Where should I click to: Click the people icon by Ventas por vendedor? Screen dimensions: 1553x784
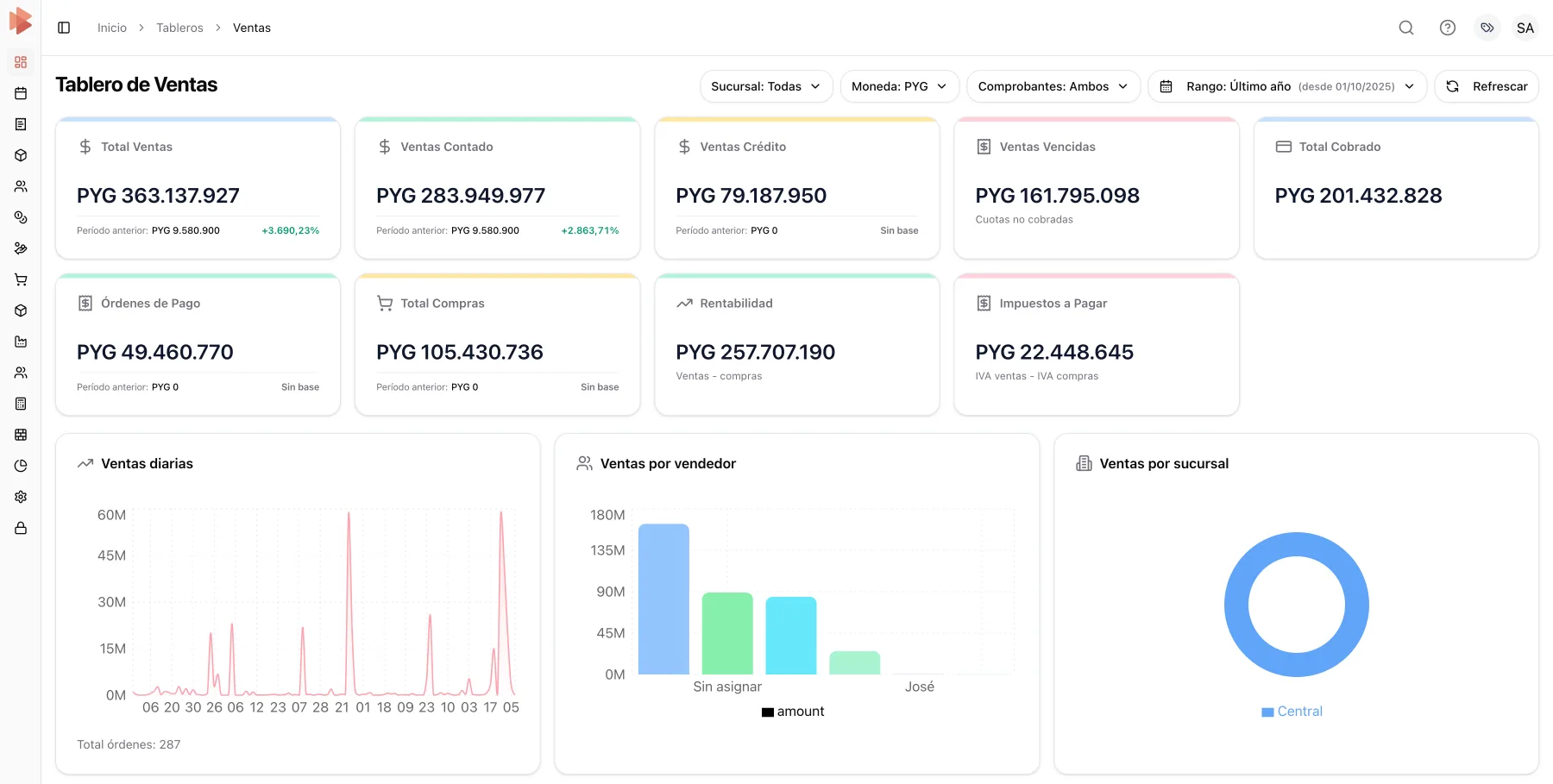pos(584,463)
